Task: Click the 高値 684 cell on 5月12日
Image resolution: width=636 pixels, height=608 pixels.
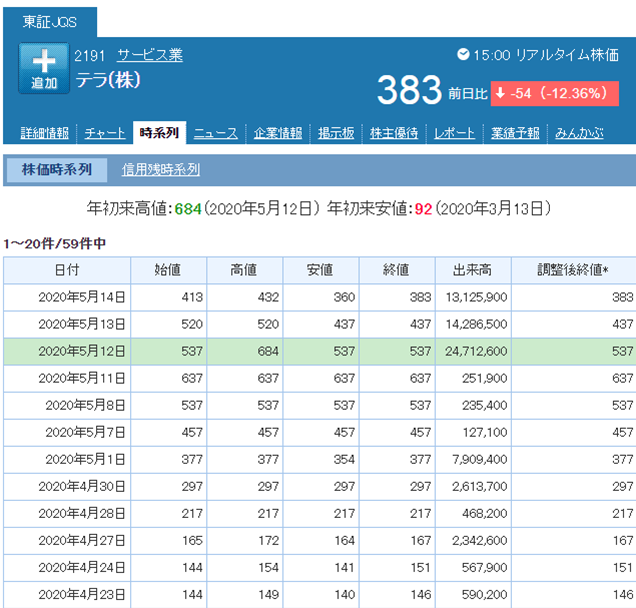Action: pyautogui.click(x=245, y=352)
